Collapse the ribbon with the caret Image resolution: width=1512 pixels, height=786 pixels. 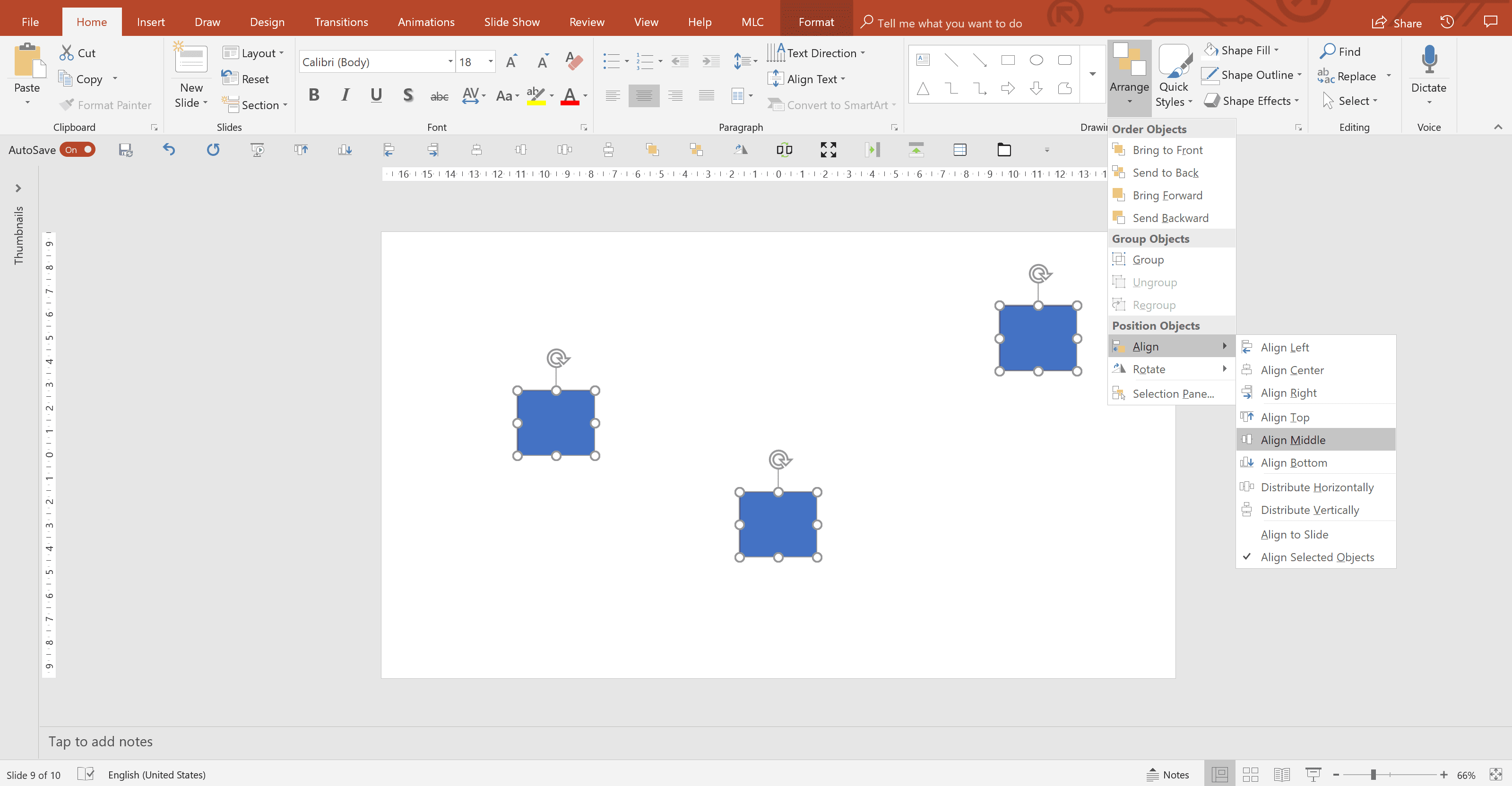pos(1498,127)
